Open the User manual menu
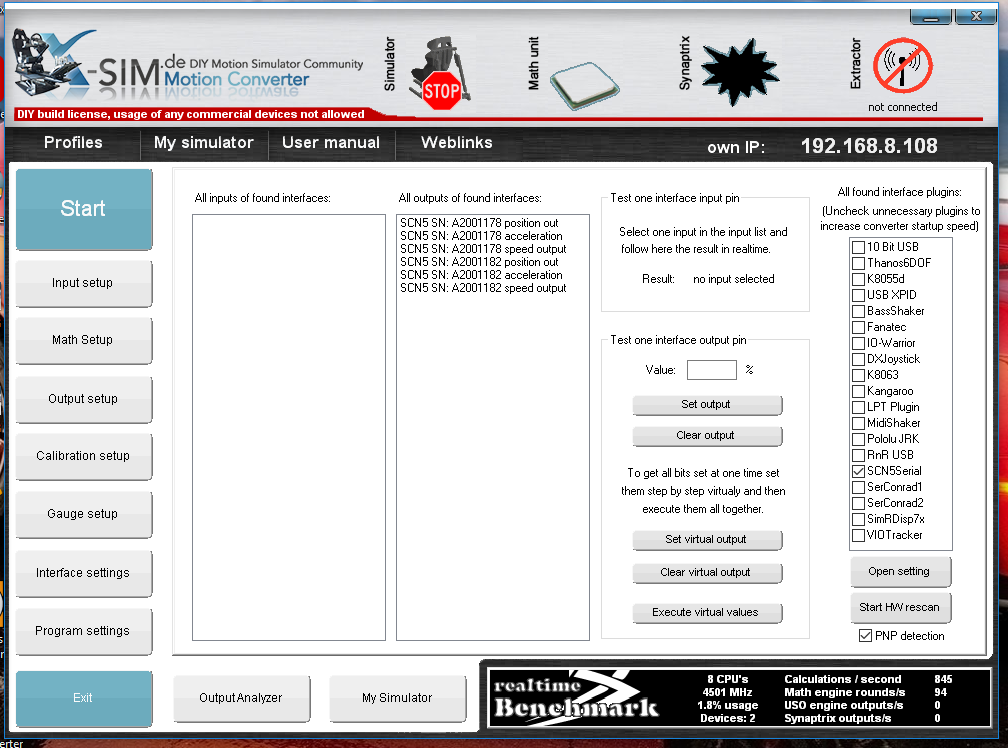 coord(331,143)
